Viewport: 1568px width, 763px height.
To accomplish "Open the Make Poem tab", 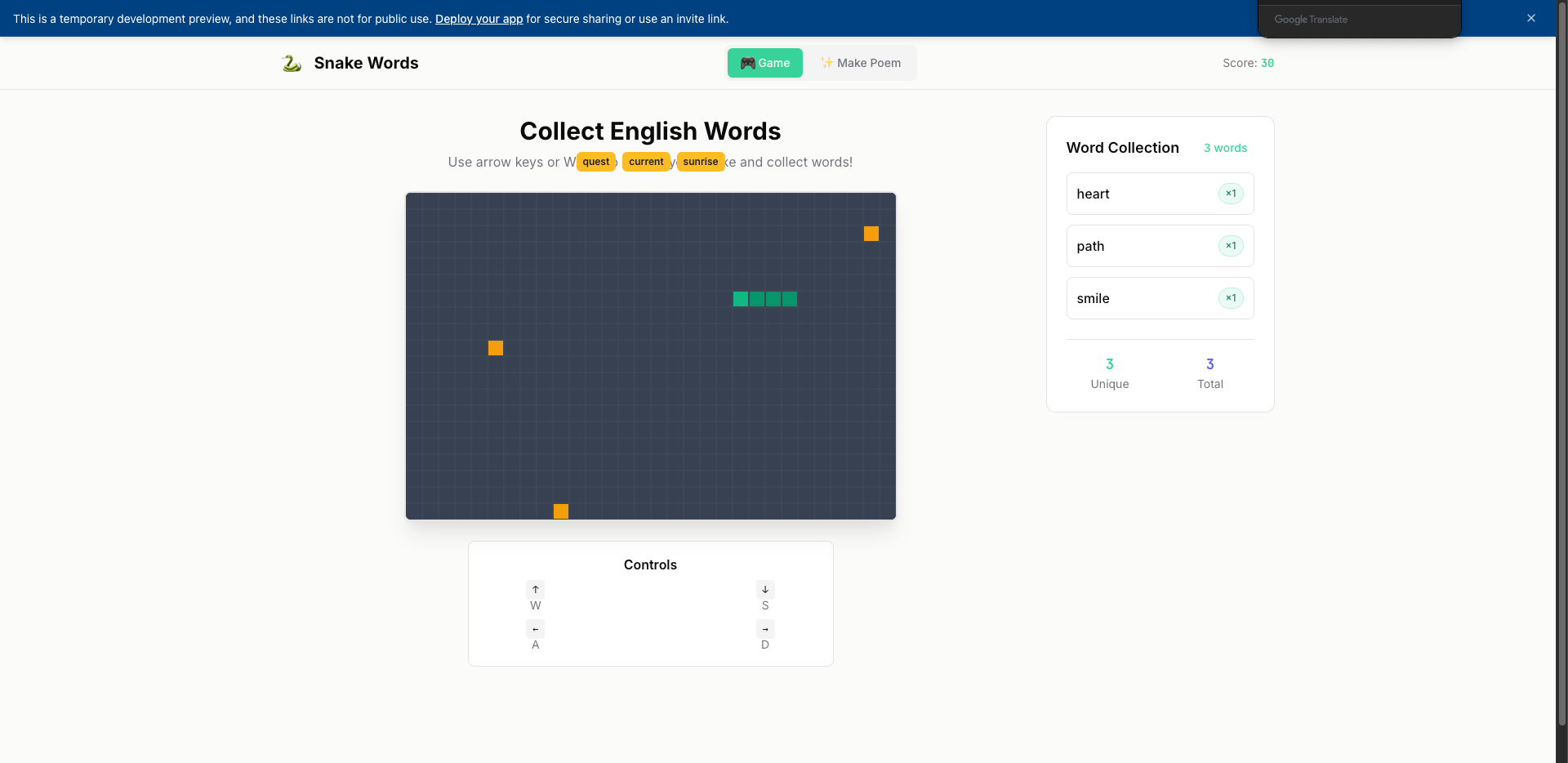I will pyautogui.click(x=860, y=63).
